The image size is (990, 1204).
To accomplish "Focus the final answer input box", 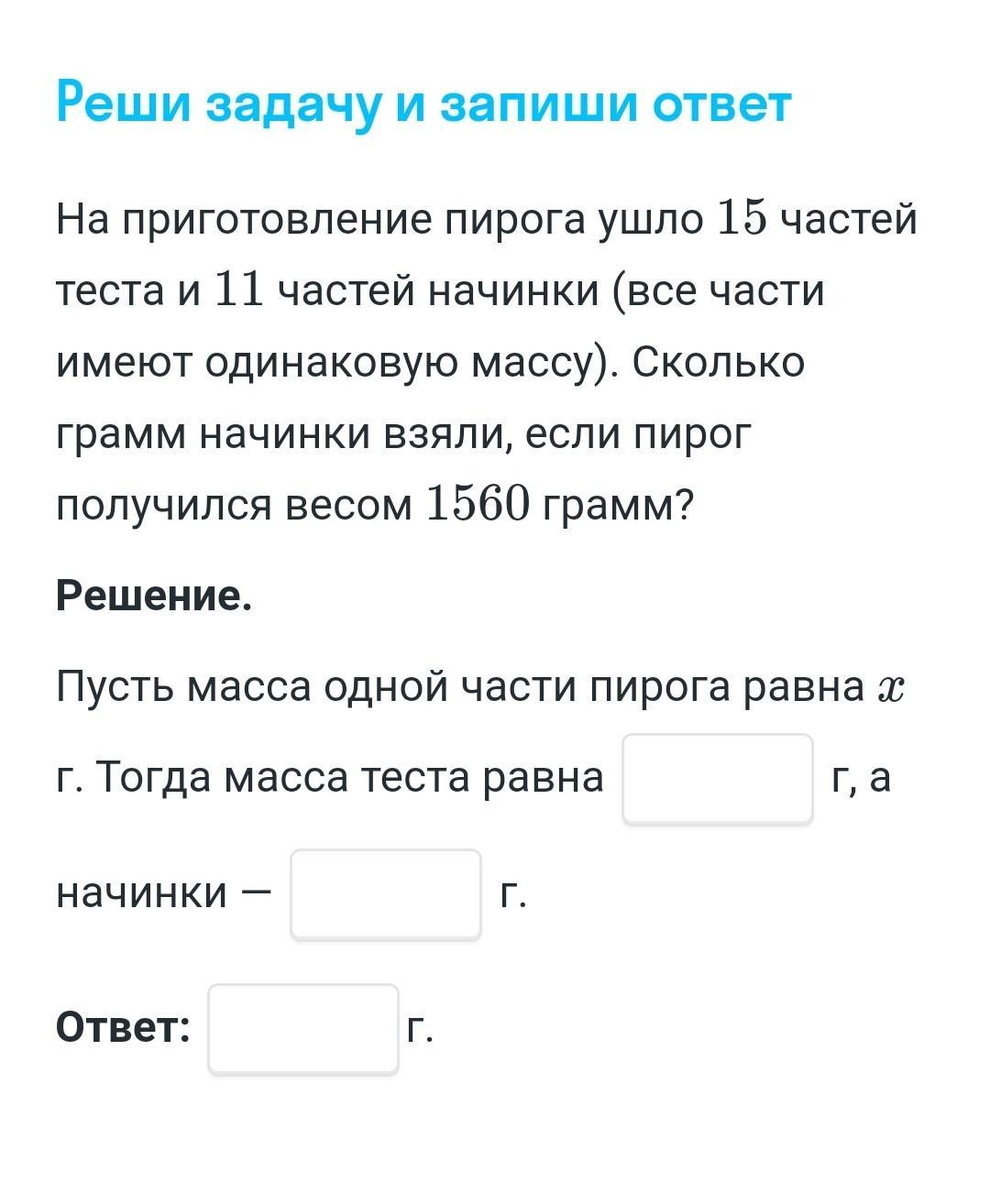I will click(x=302, y=1027).
